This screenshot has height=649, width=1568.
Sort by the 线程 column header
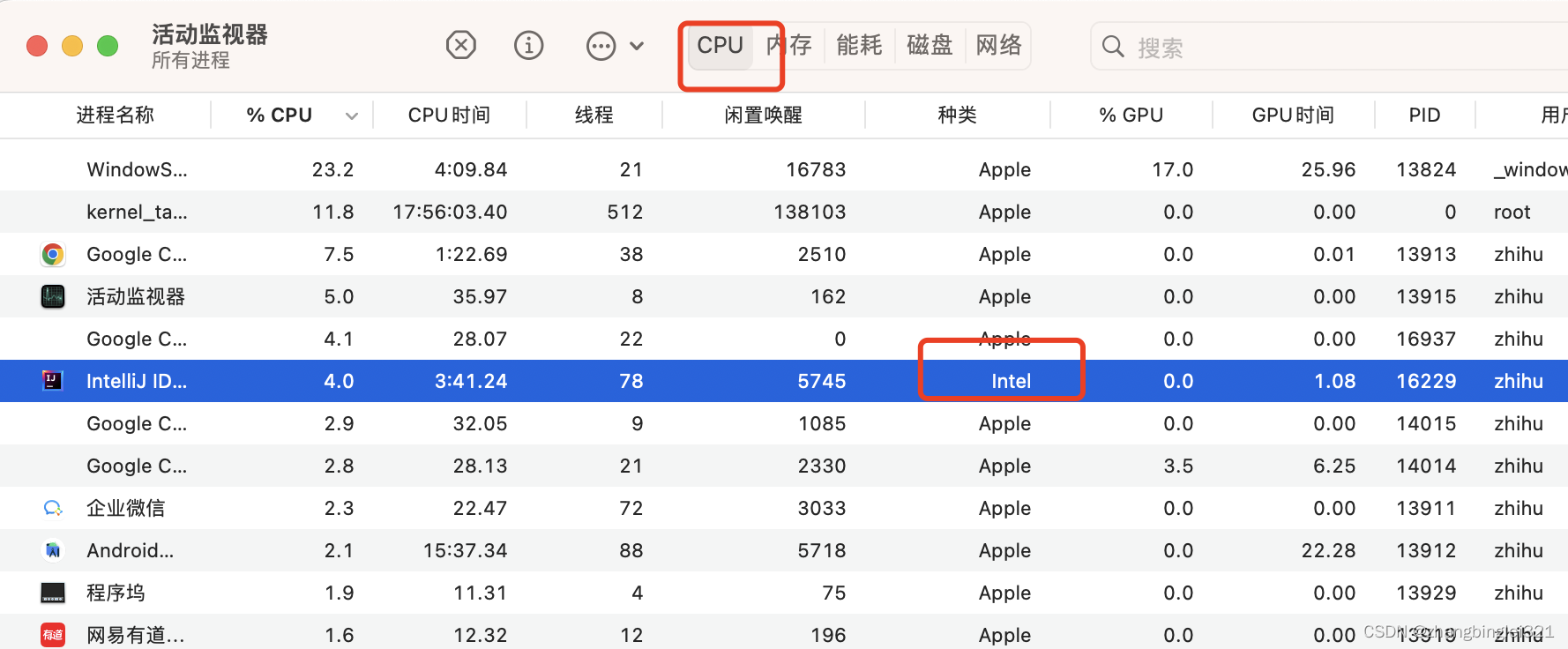tap(594, 116)
